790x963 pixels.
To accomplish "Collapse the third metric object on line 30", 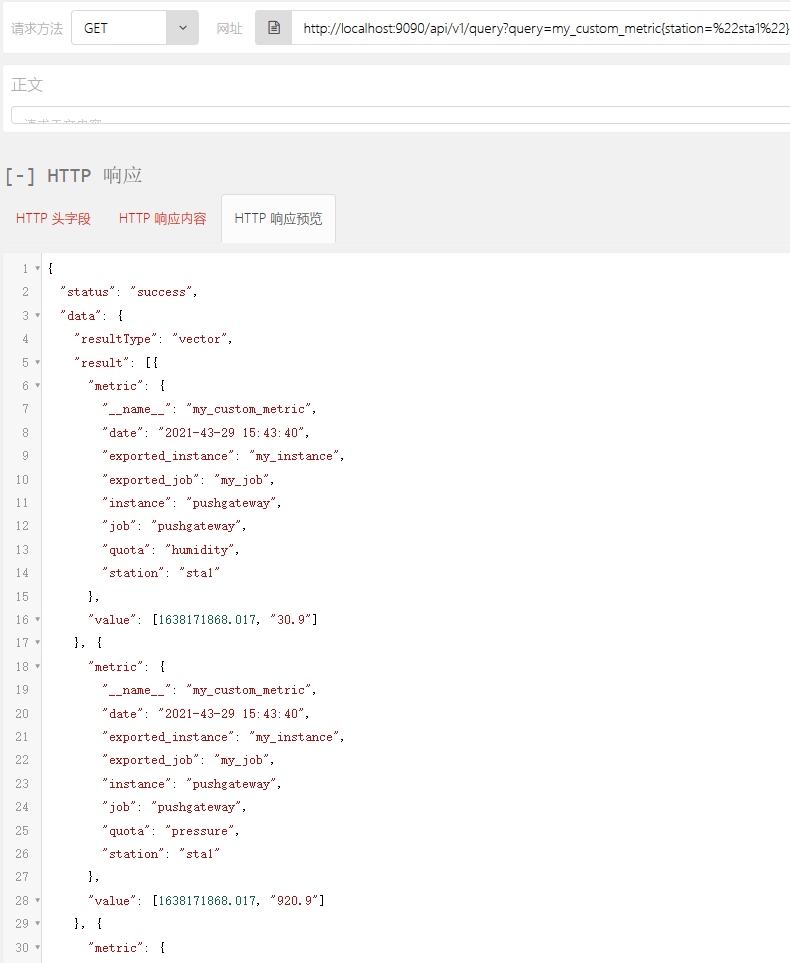I will click(36, 947).
